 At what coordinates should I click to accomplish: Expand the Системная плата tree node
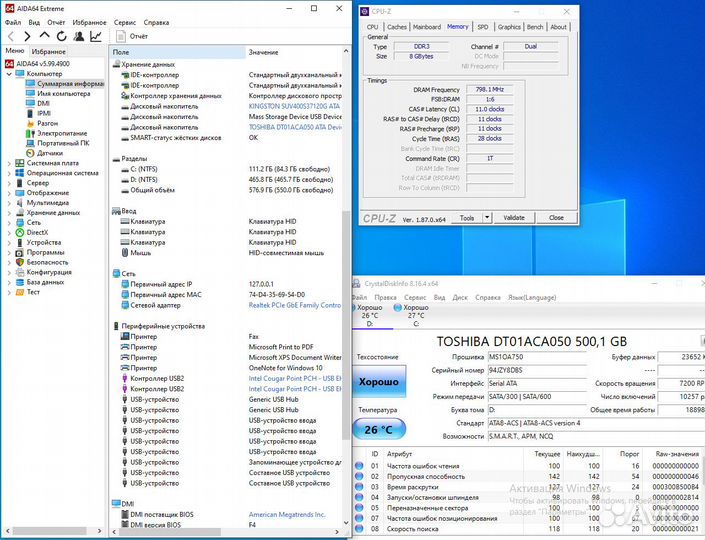[x=9, y=162]
